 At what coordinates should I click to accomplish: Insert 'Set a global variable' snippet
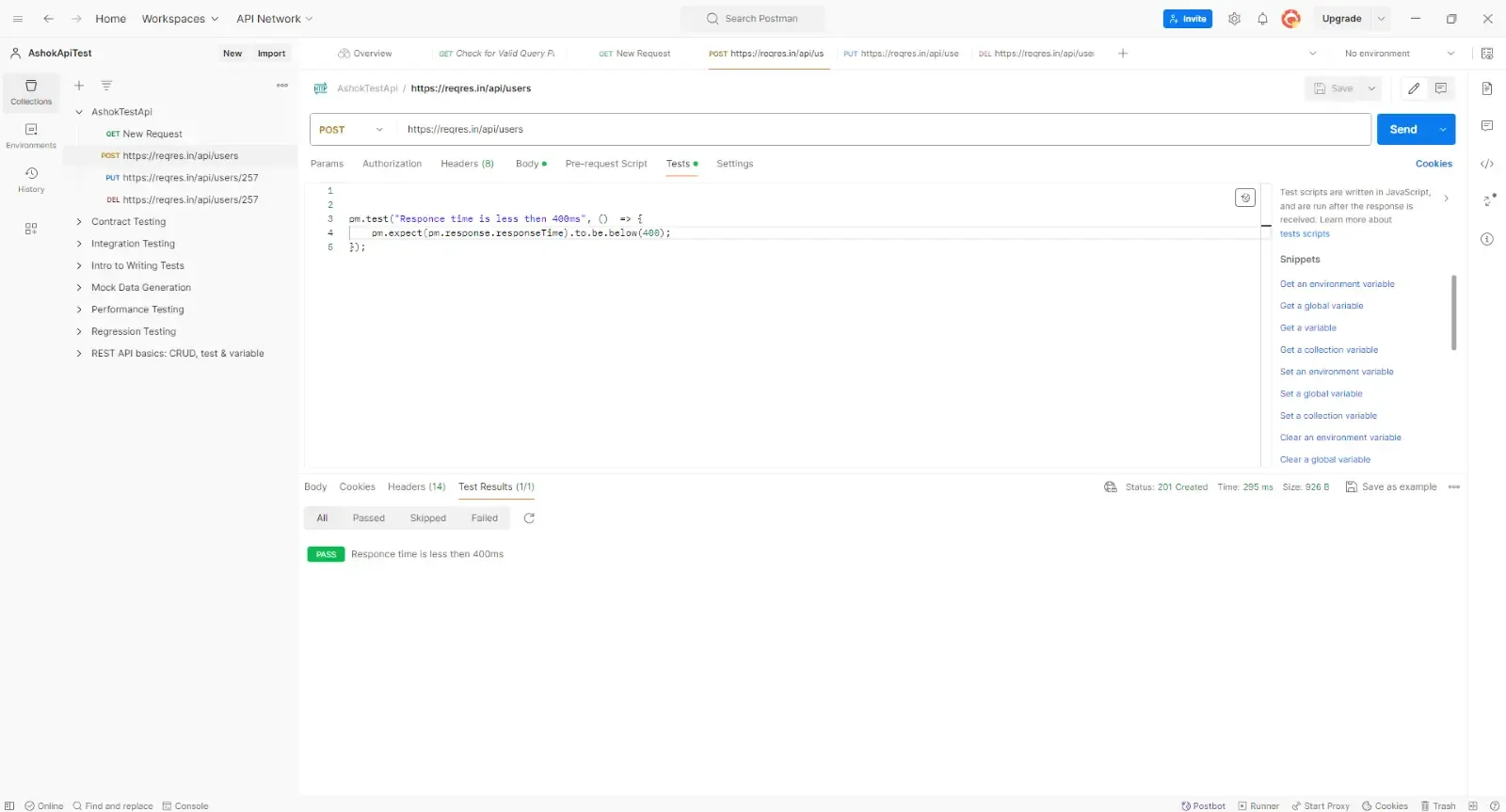tap(1321, 394)
